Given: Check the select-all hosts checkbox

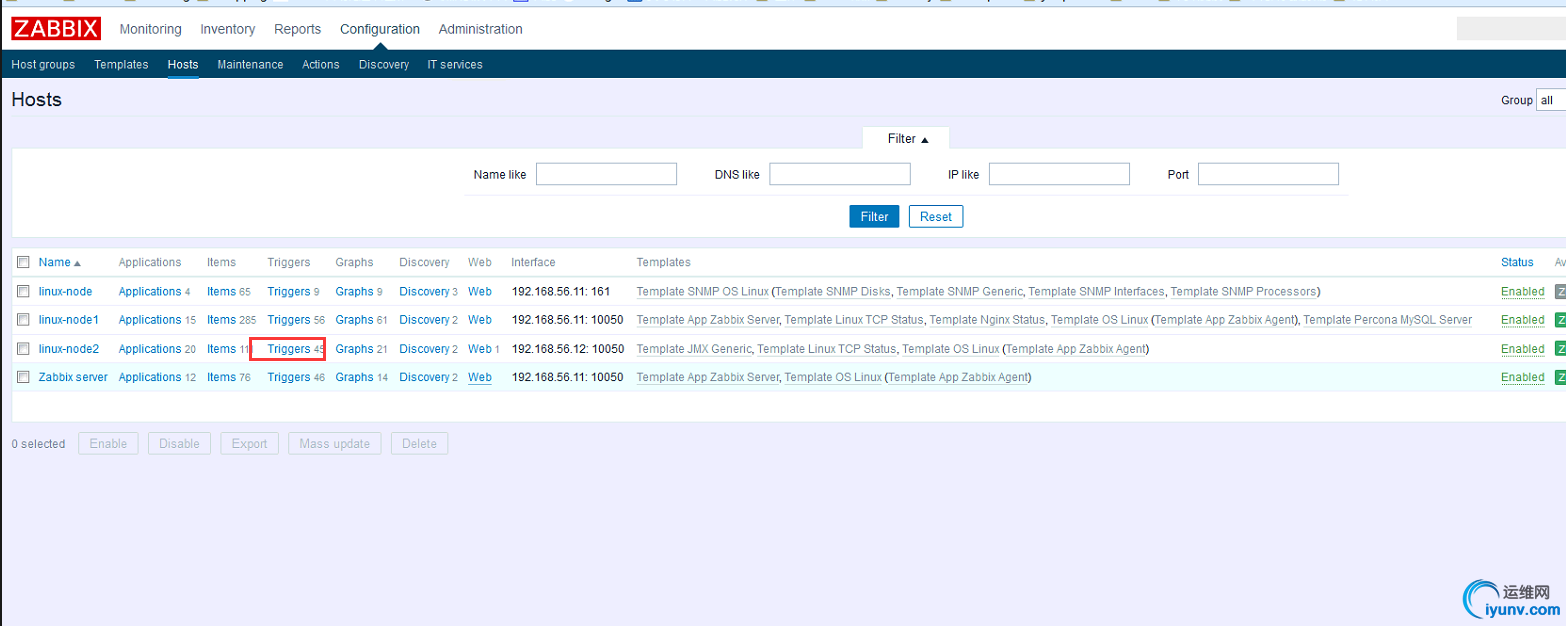Looking at the screenshot, I should [23, 262].
